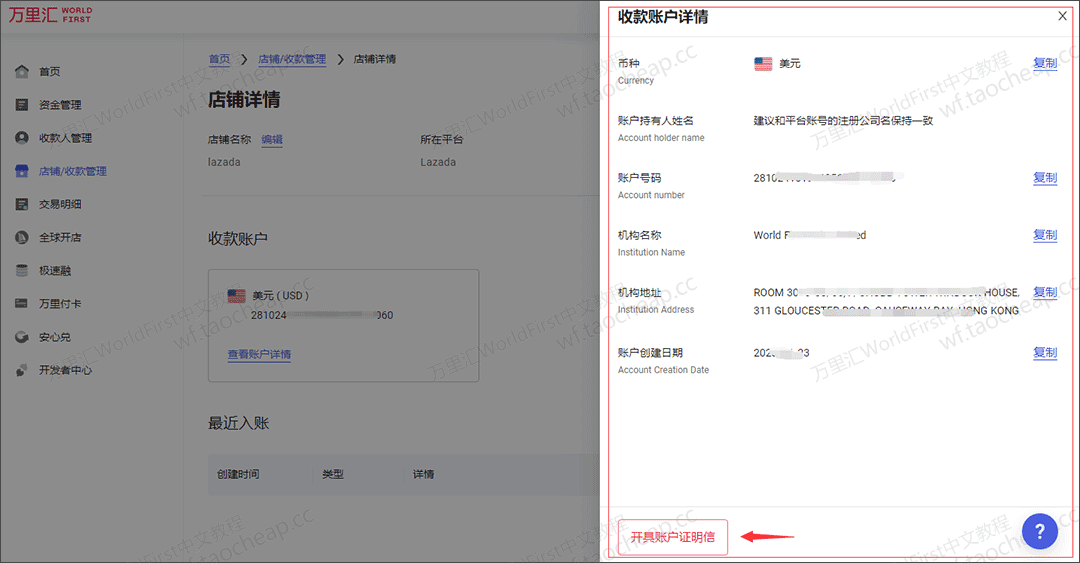Click the 全球开店 sidebar icon

22,237
